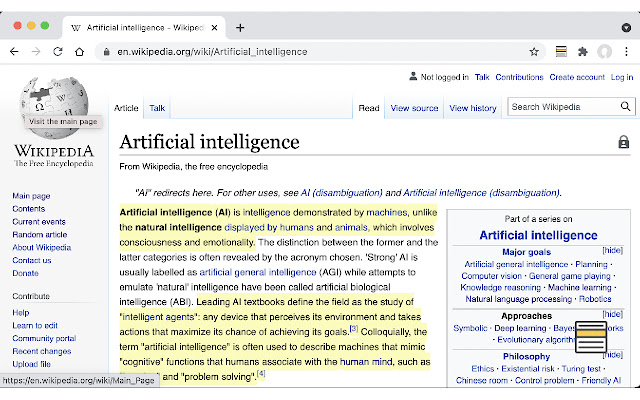Viewport: 640px width, 400px height.
Task: Open the highlighter extension toolbar icon
Action: (x=561, y=51)
